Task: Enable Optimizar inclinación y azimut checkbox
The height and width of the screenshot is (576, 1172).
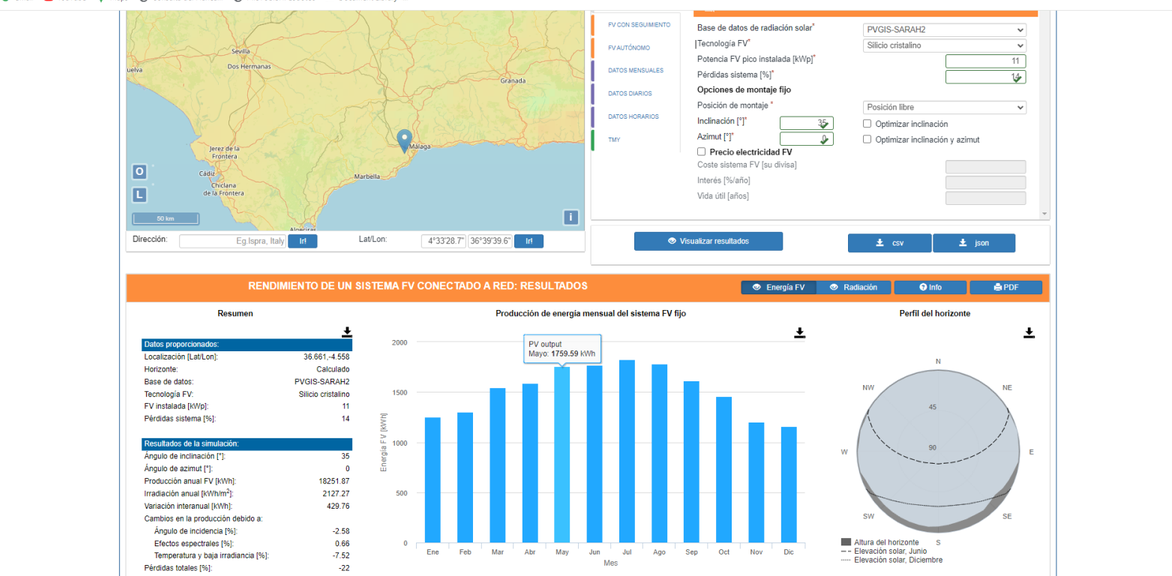Action: [x=868, y=139]
